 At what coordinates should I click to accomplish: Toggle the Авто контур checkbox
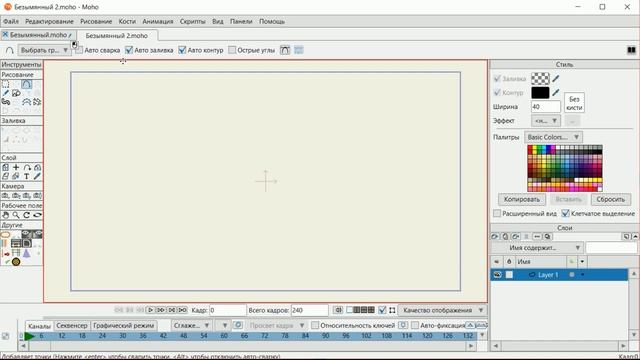(x=182, y=50)
